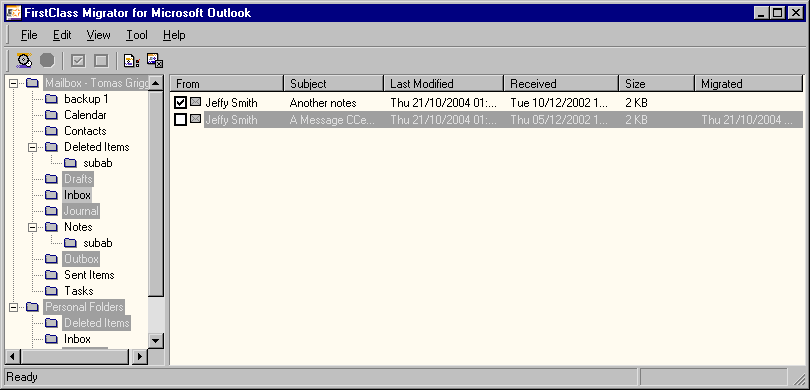Click the folder icon beside Calendar

tap(51, 115)
